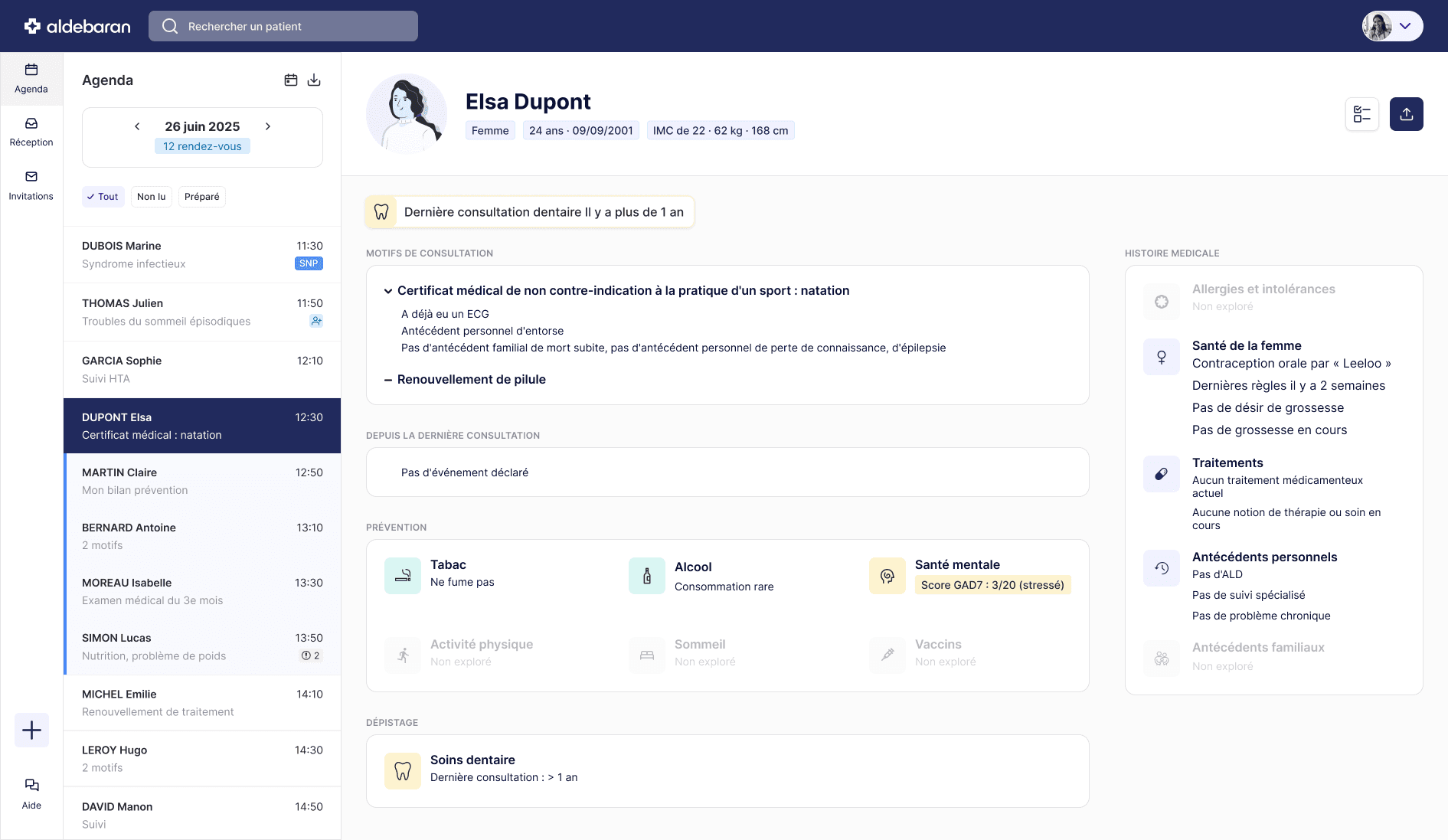The height and width of the screenshot is (840, 1448).
Task: Click the 24 ans · 09/09/2001 tag
Action: [581, 131]
